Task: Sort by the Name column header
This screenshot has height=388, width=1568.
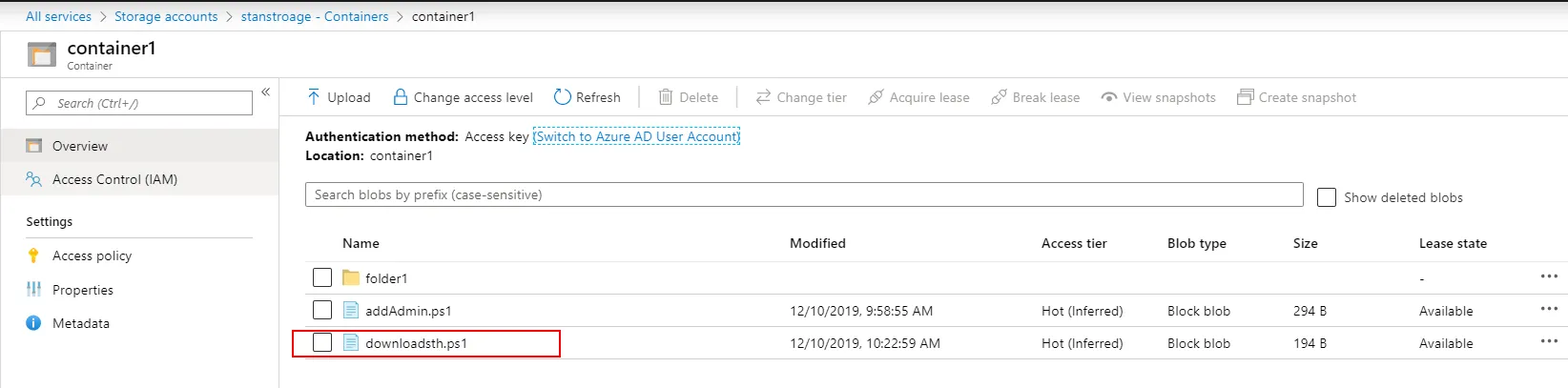Action: [x=361, y=243]
